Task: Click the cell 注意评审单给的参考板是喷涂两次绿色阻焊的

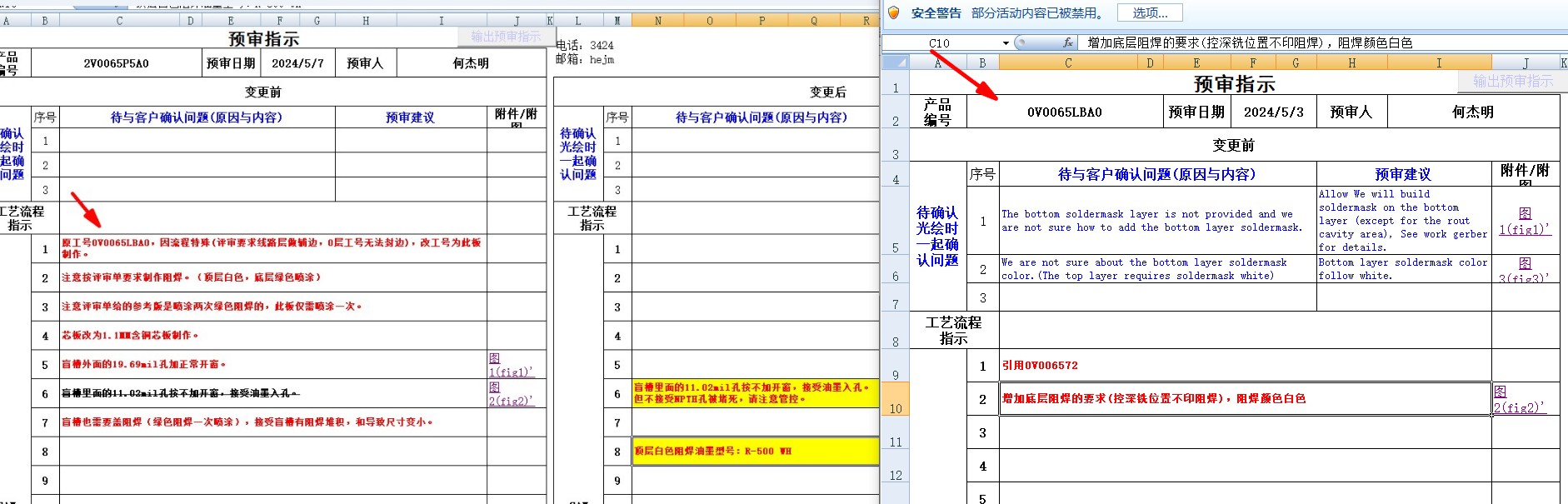Action: pos(273,307)
